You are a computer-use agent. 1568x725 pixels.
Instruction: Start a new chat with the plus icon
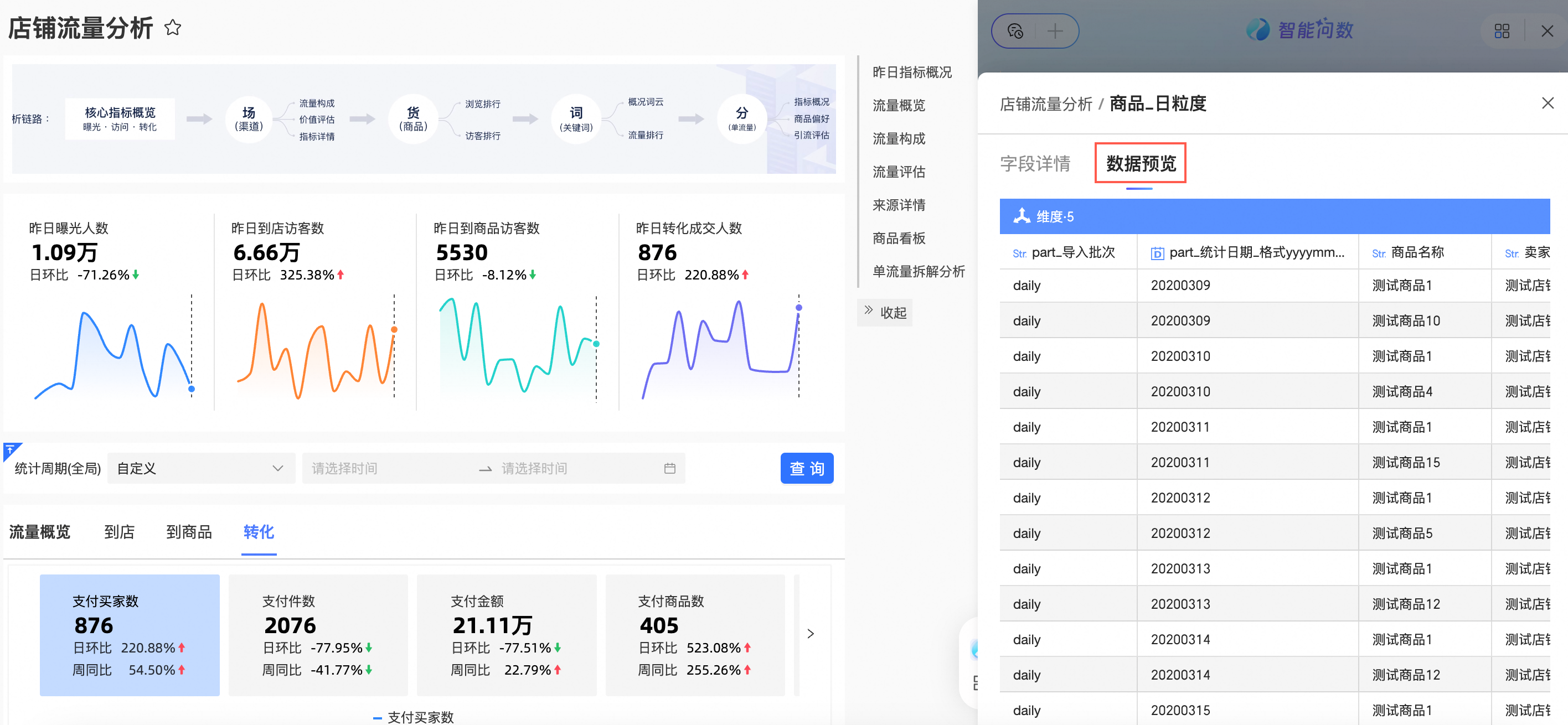click(1055, 31)
